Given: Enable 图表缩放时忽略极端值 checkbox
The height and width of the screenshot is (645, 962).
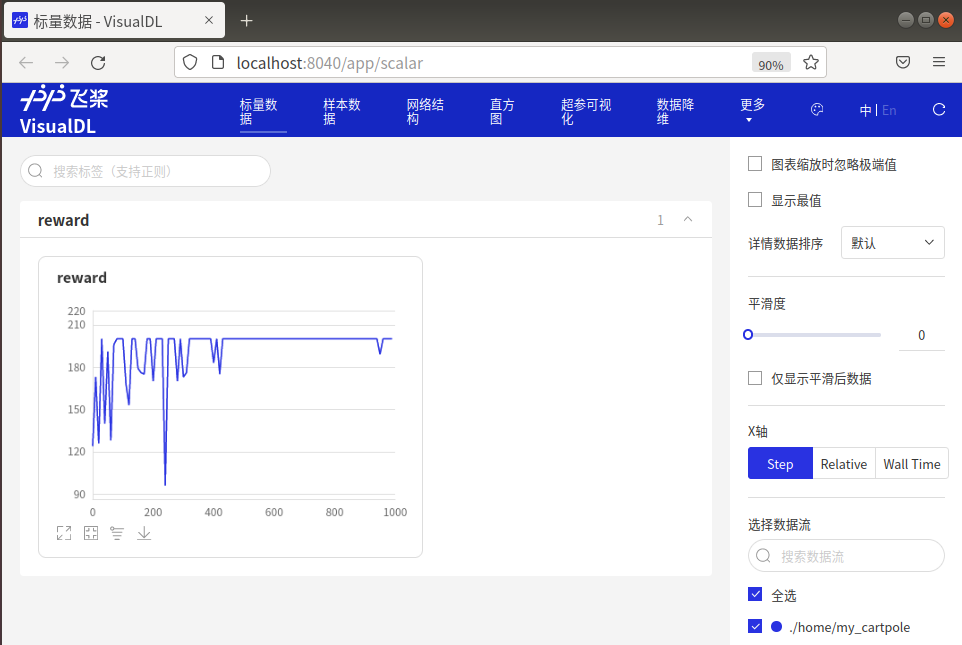Looking at the screenshot, I should tap(755, 164).
